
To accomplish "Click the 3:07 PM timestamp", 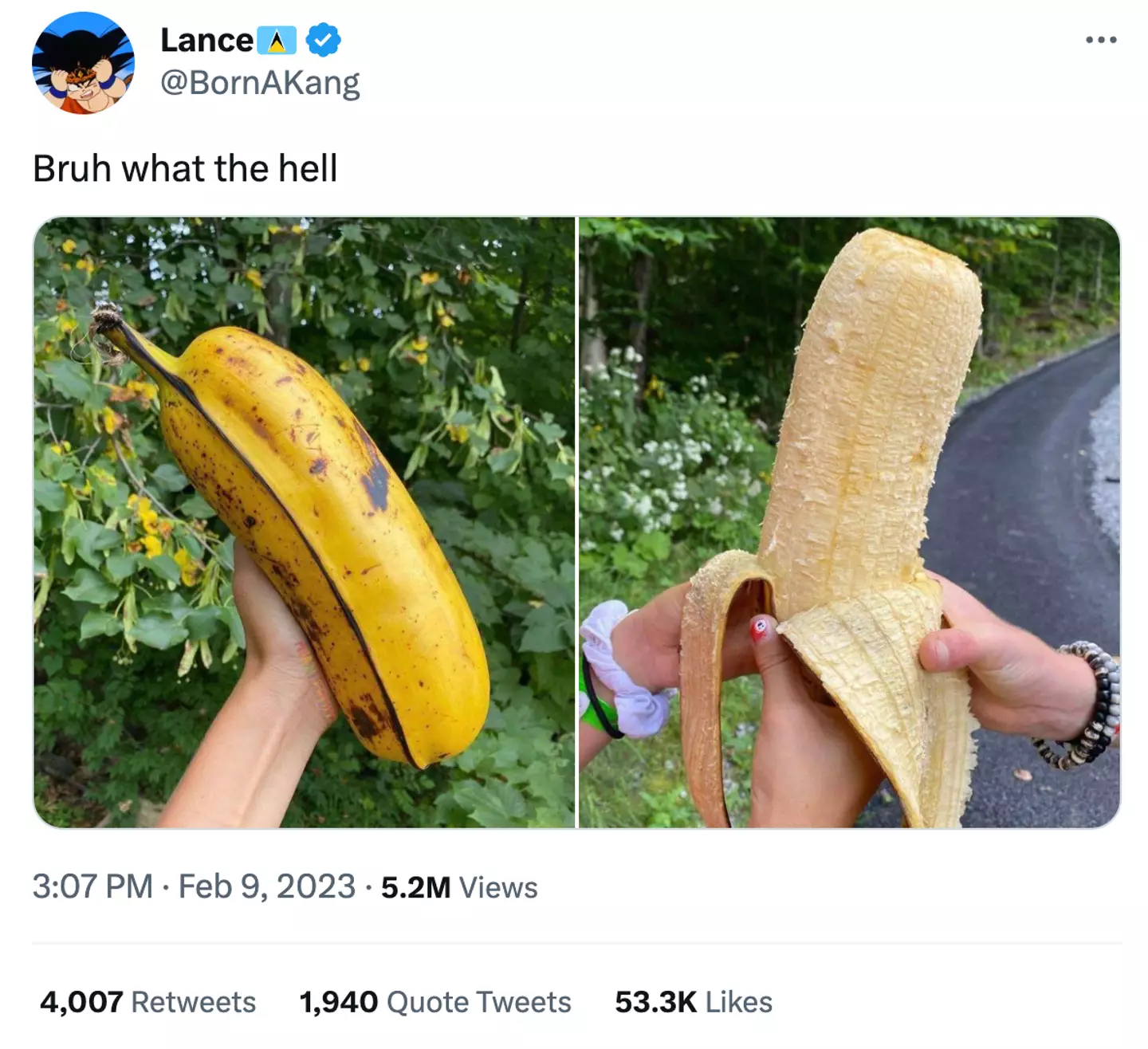I will click(92, 886).
